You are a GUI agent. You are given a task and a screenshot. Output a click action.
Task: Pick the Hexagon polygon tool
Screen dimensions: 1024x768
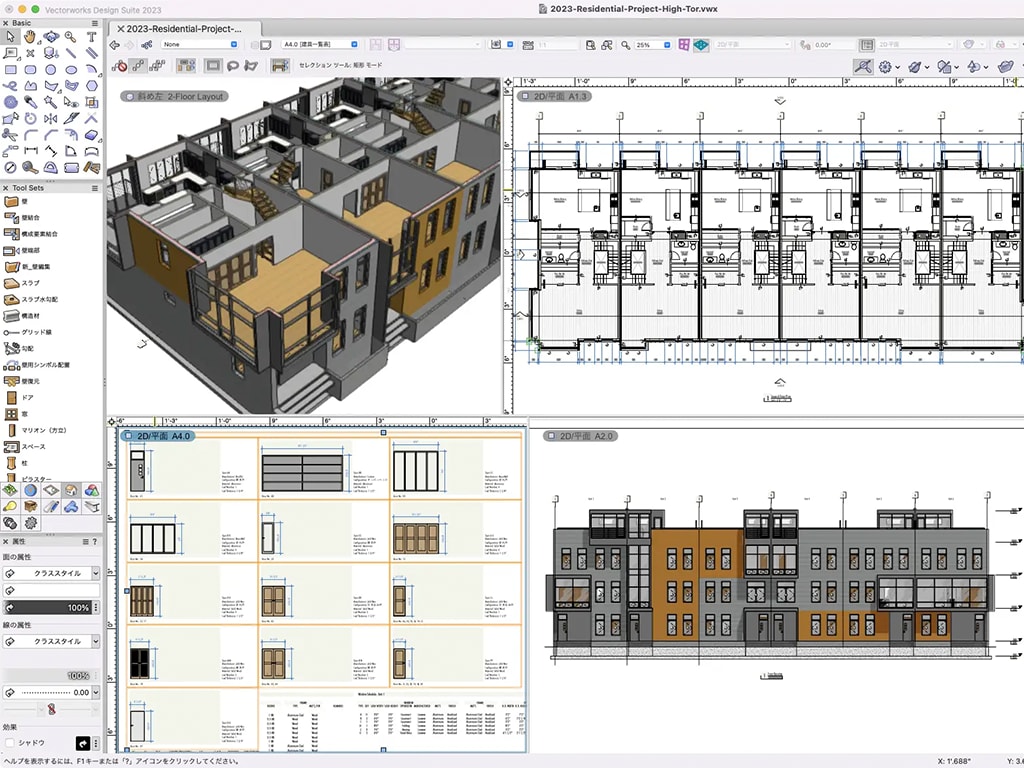click(x=91, y=86)
